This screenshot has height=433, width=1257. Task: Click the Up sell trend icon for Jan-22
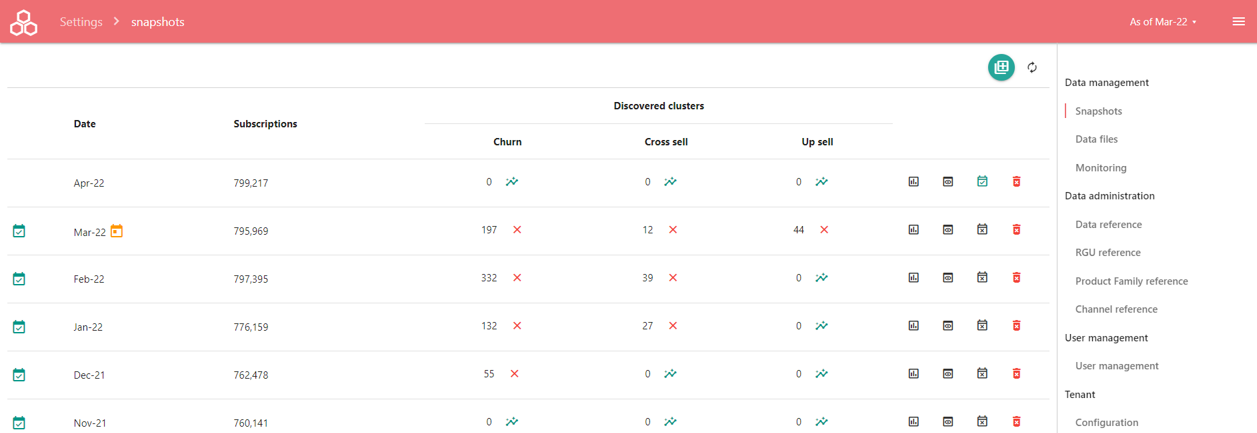pos(821,326)
